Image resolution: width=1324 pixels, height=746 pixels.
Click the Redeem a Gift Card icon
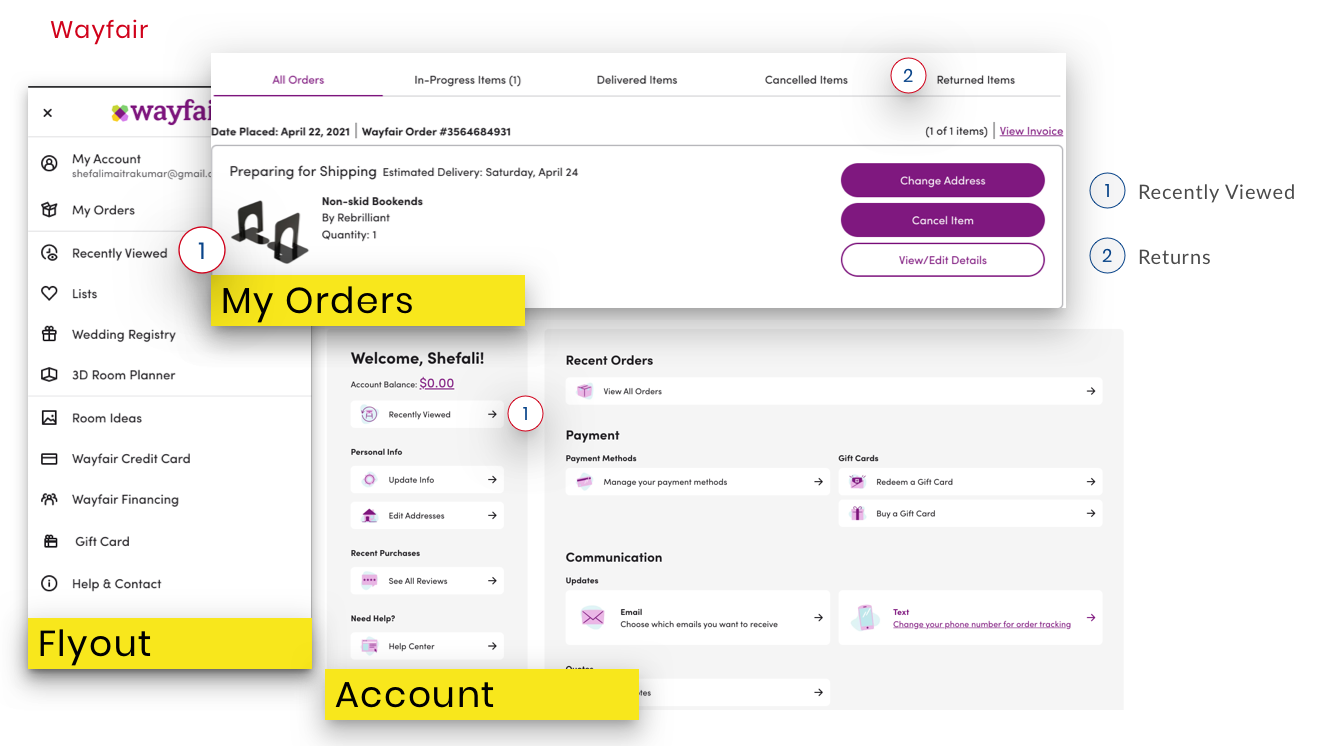[857, 482]
